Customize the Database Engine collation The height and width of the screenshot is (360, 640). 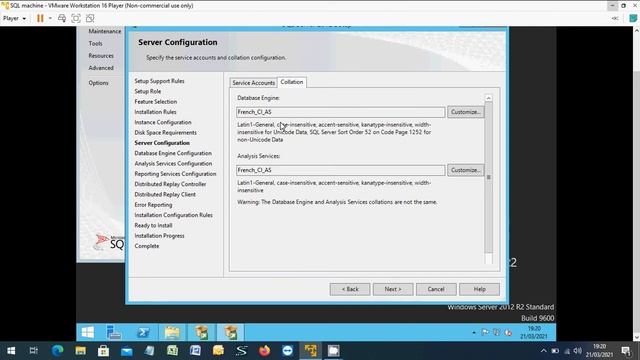point(465,112)
